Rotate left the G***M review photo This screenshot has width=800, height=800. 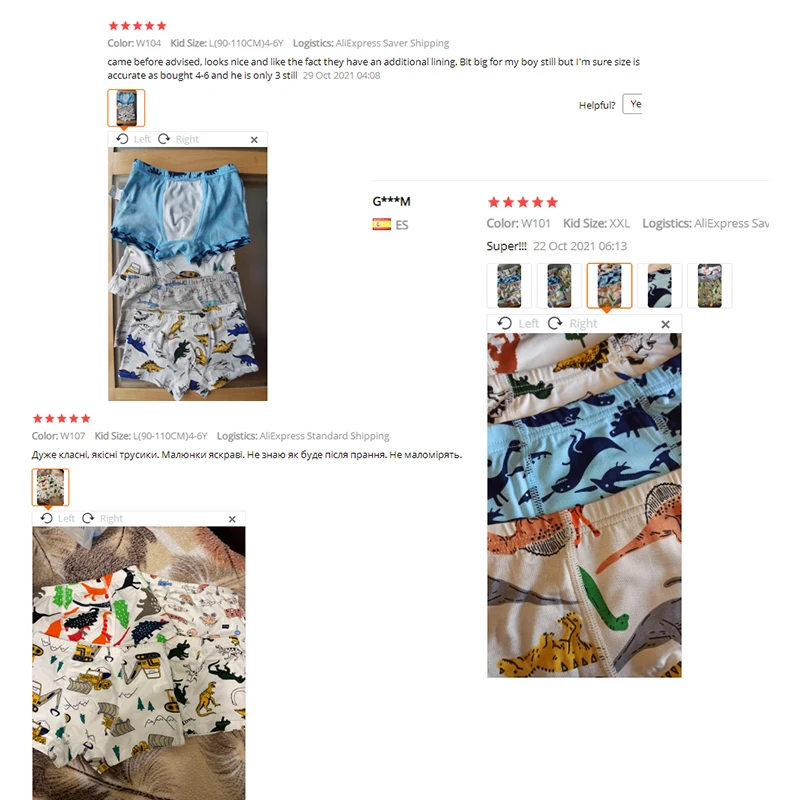coord(518,323)
